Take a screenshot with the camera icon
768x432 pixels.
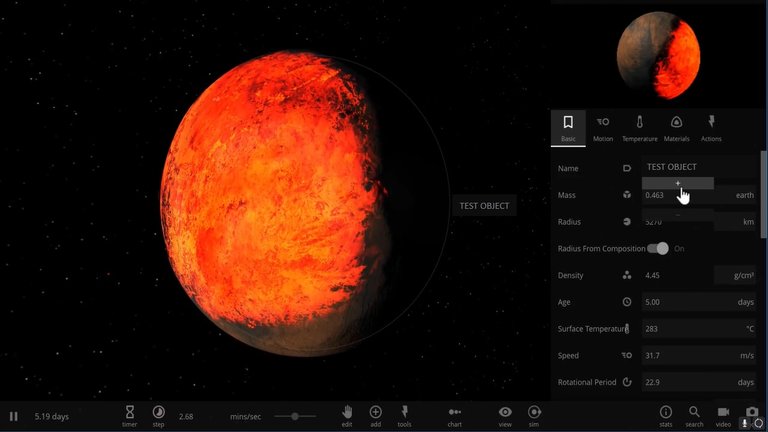tap(752, 412)
